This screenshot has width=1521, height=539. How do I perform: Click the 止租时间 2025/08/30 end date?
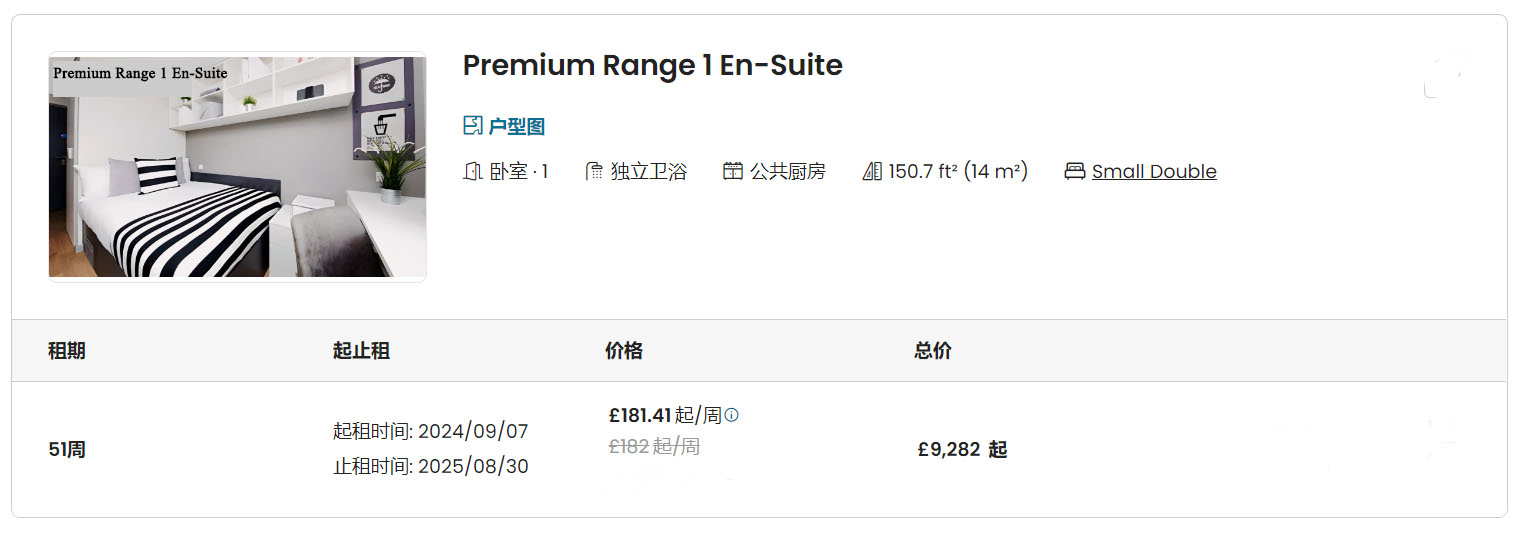431,467
